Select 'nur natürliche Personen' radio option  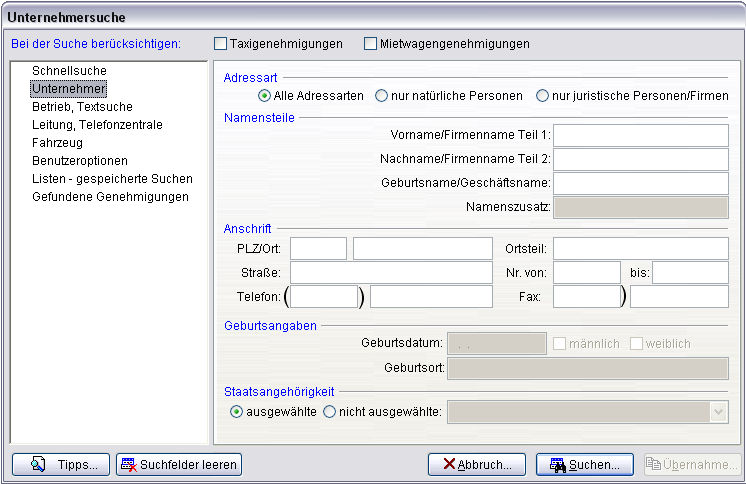coord(382,96)
